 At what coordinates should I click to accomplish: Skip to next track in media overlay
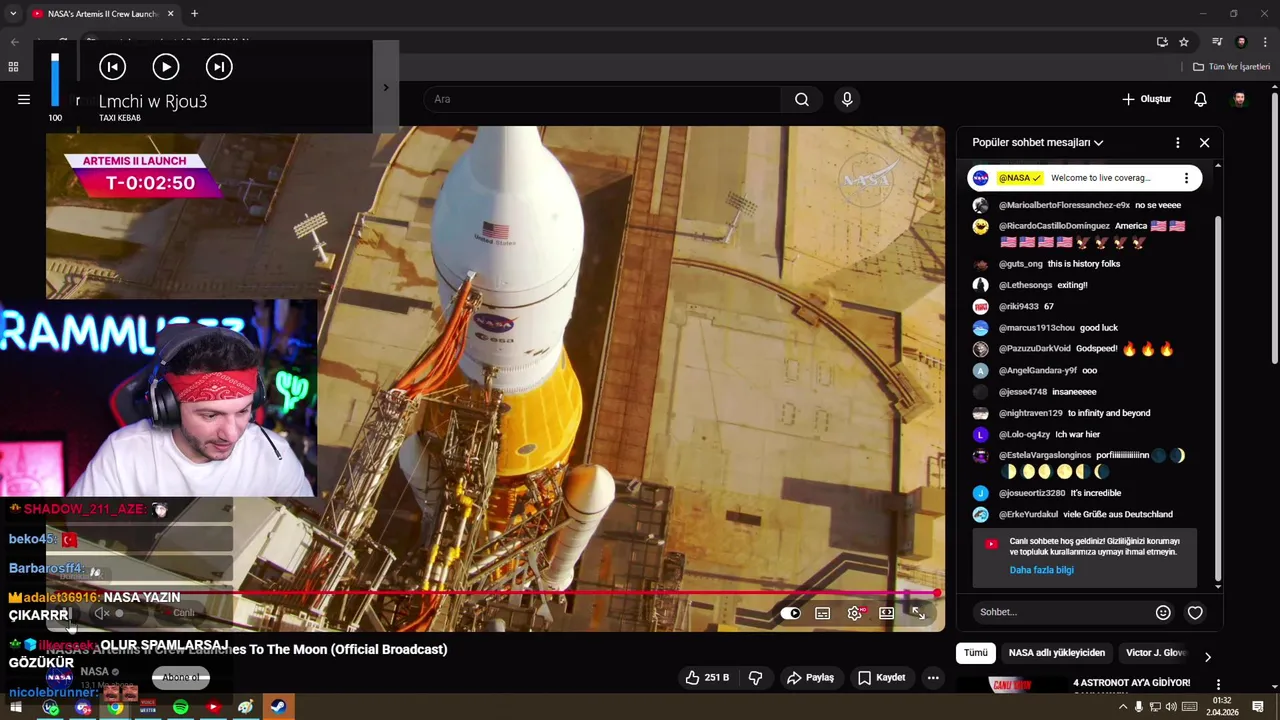219,67
